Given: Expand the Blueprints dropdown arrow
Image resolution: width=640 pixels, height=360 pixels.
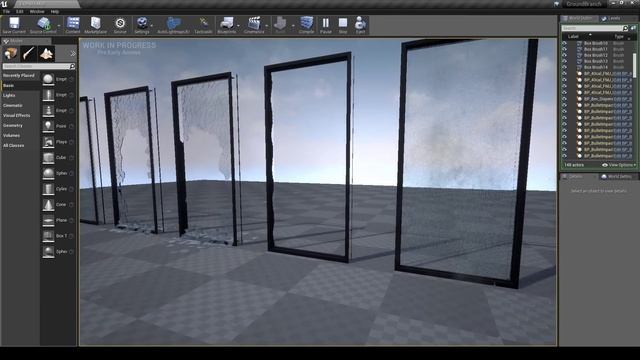Looking at the screenshot, I should 238,26.
